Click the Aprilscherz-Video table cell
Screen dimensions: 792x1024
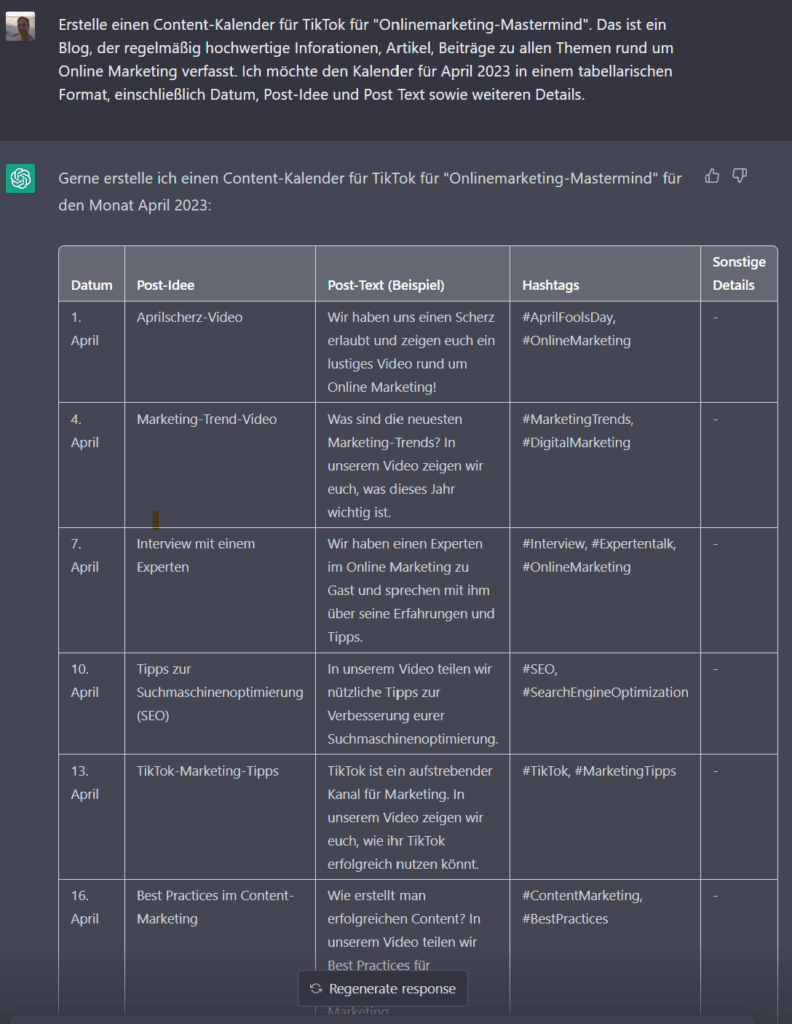(189, 318)
